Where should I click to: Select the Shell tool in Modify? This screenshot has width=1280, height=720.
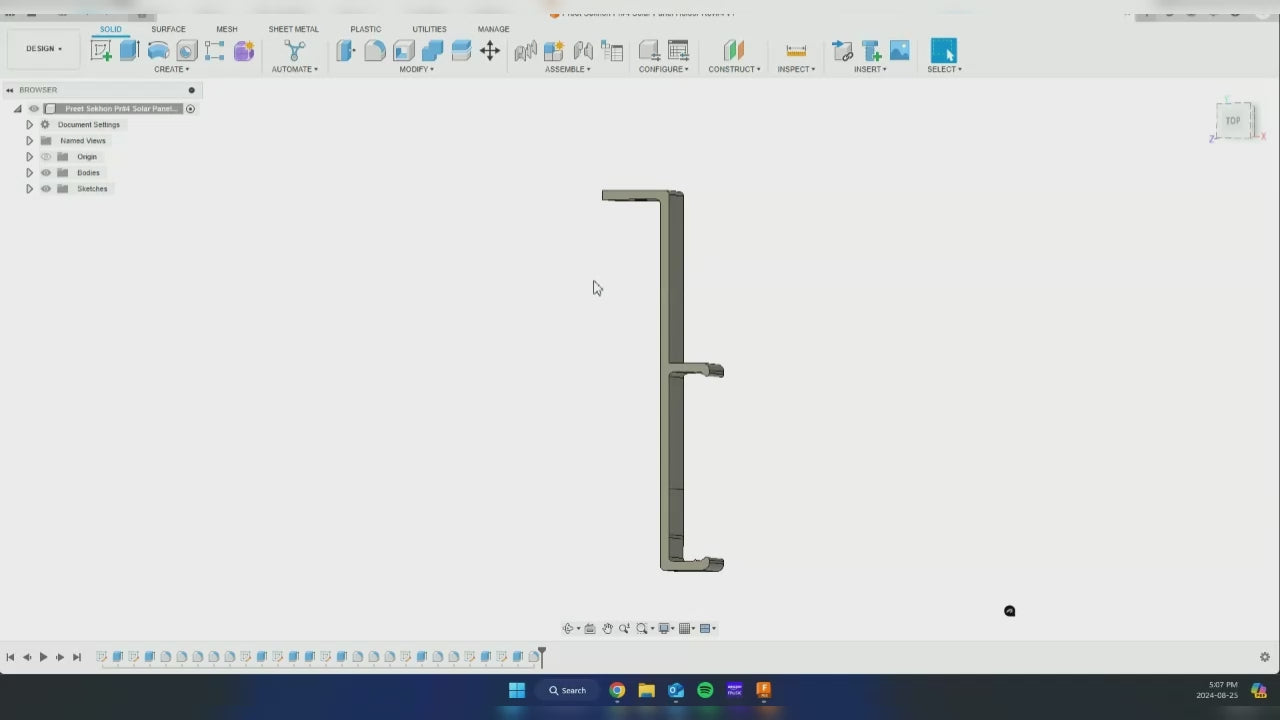[404, 50]
